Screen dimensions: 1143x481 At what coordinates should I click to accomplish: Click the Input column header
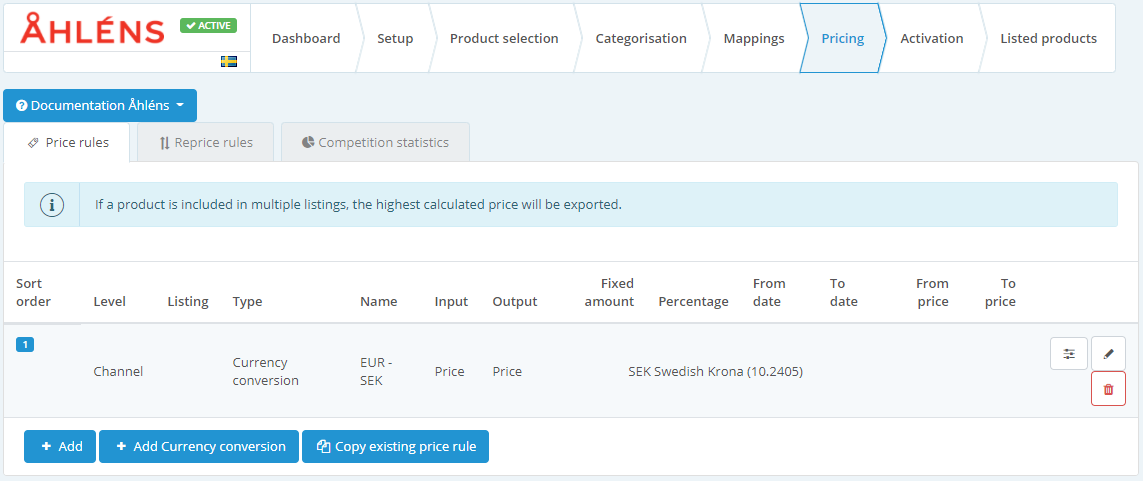[451, 301]
